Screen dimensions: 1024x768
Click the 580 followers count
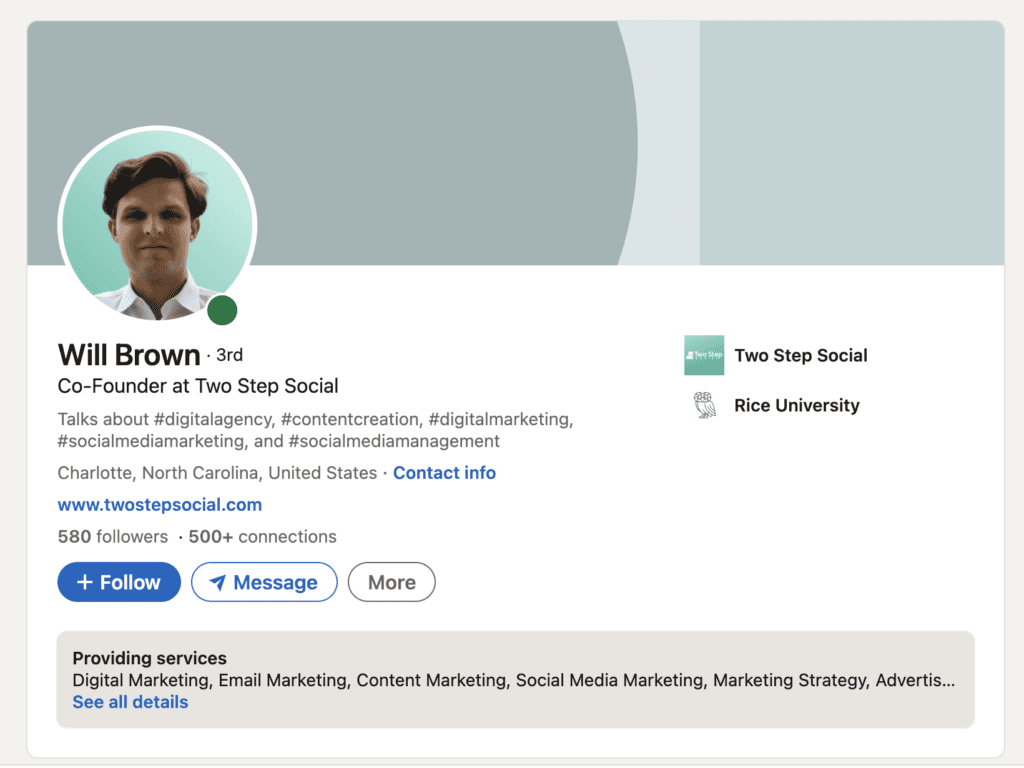(113, 537)
